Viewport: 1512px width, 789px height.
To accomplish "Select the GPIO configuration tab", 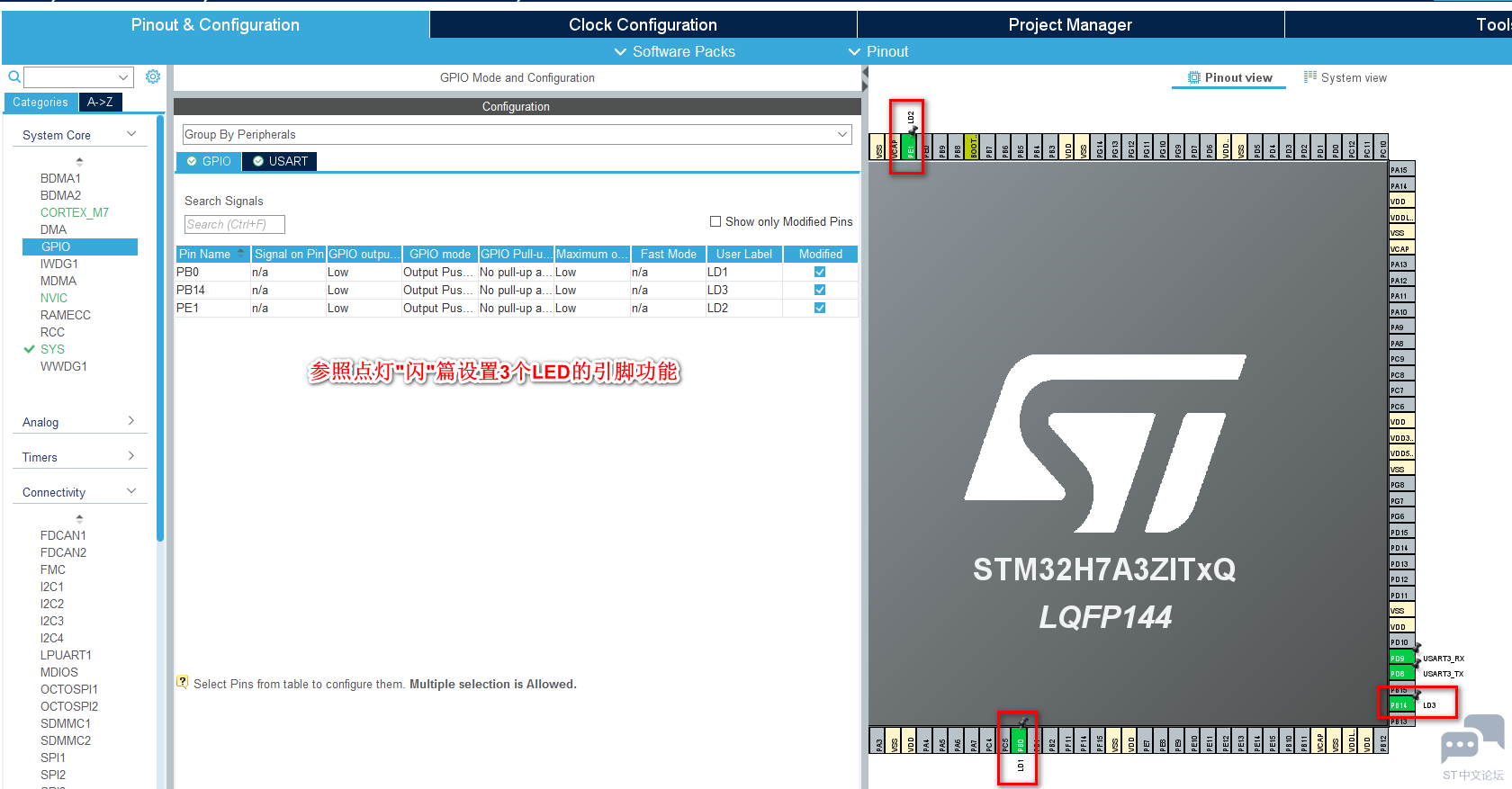I will [x=209, y=161].
